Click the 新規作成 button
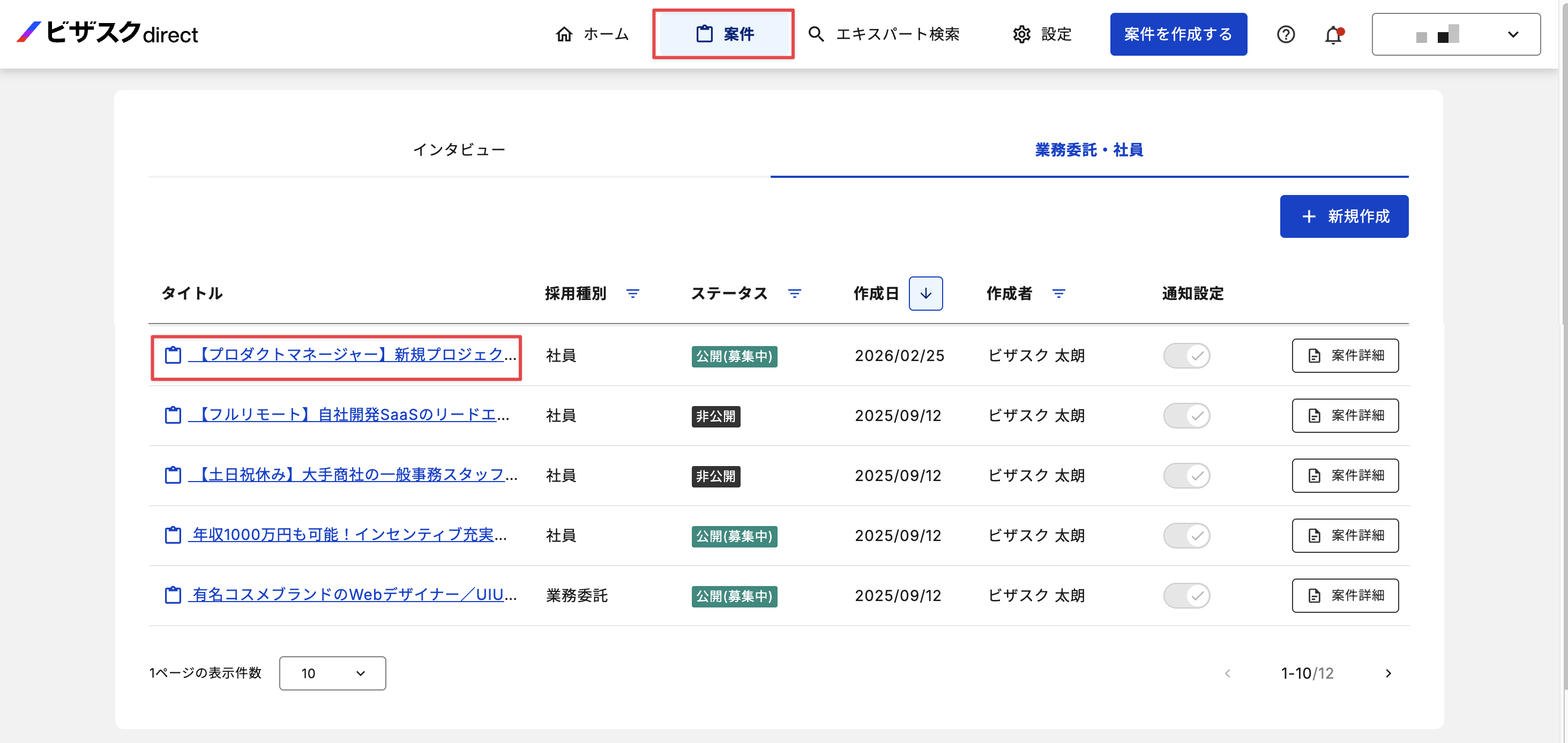The image size is (1568, 743). 1344,216
